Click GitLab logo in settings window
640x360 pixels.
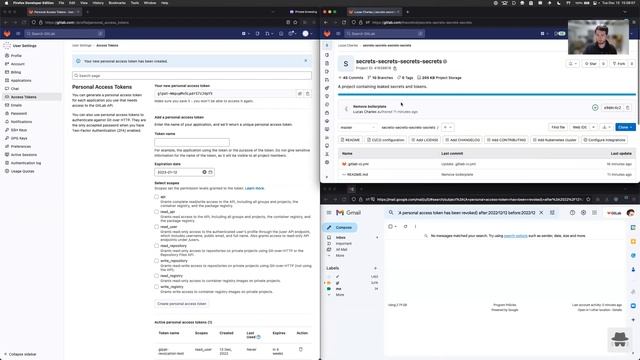[7, 33]
